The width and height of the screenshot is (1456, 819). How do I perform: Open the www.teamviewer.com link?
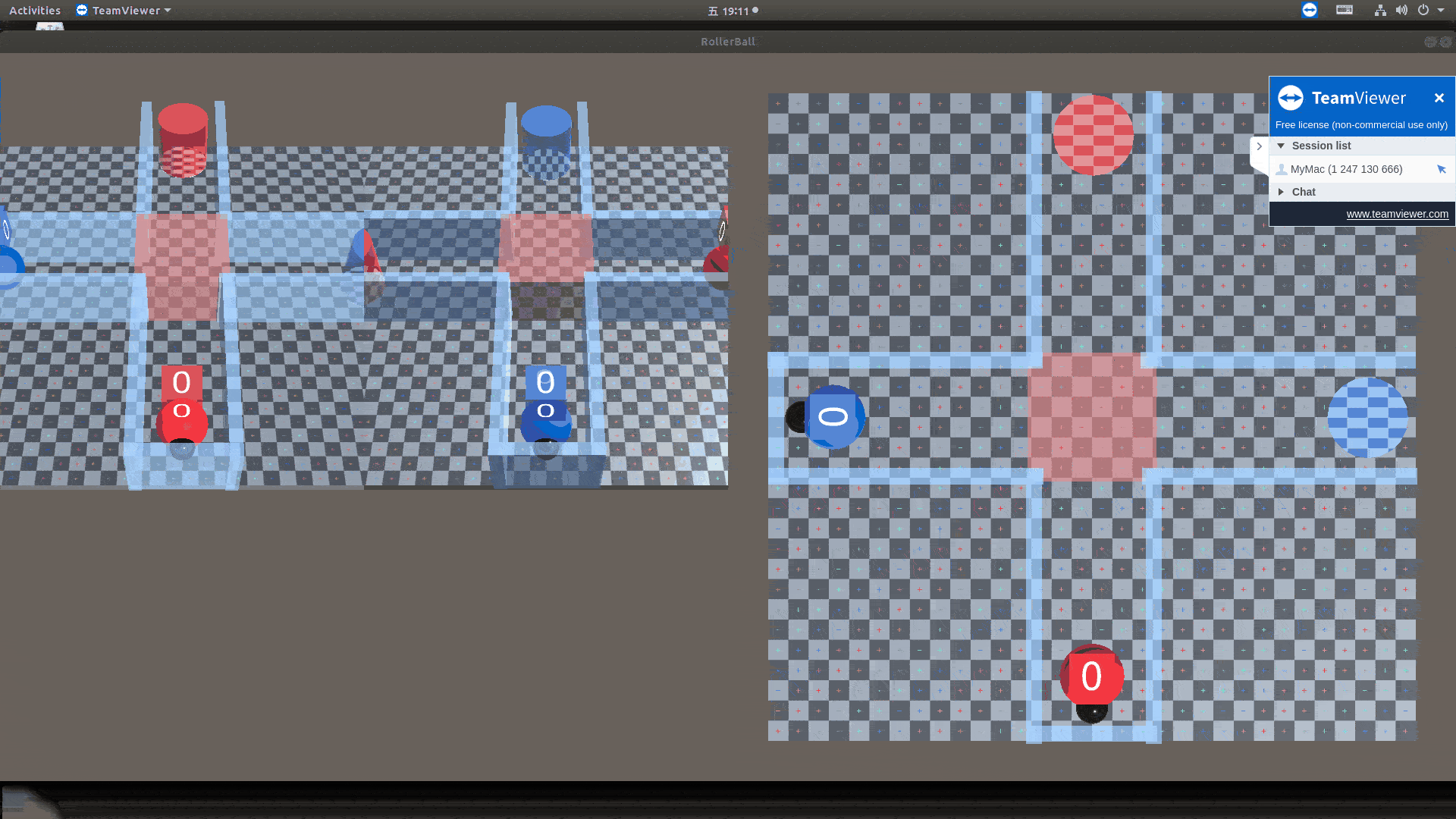(1397, 214)
